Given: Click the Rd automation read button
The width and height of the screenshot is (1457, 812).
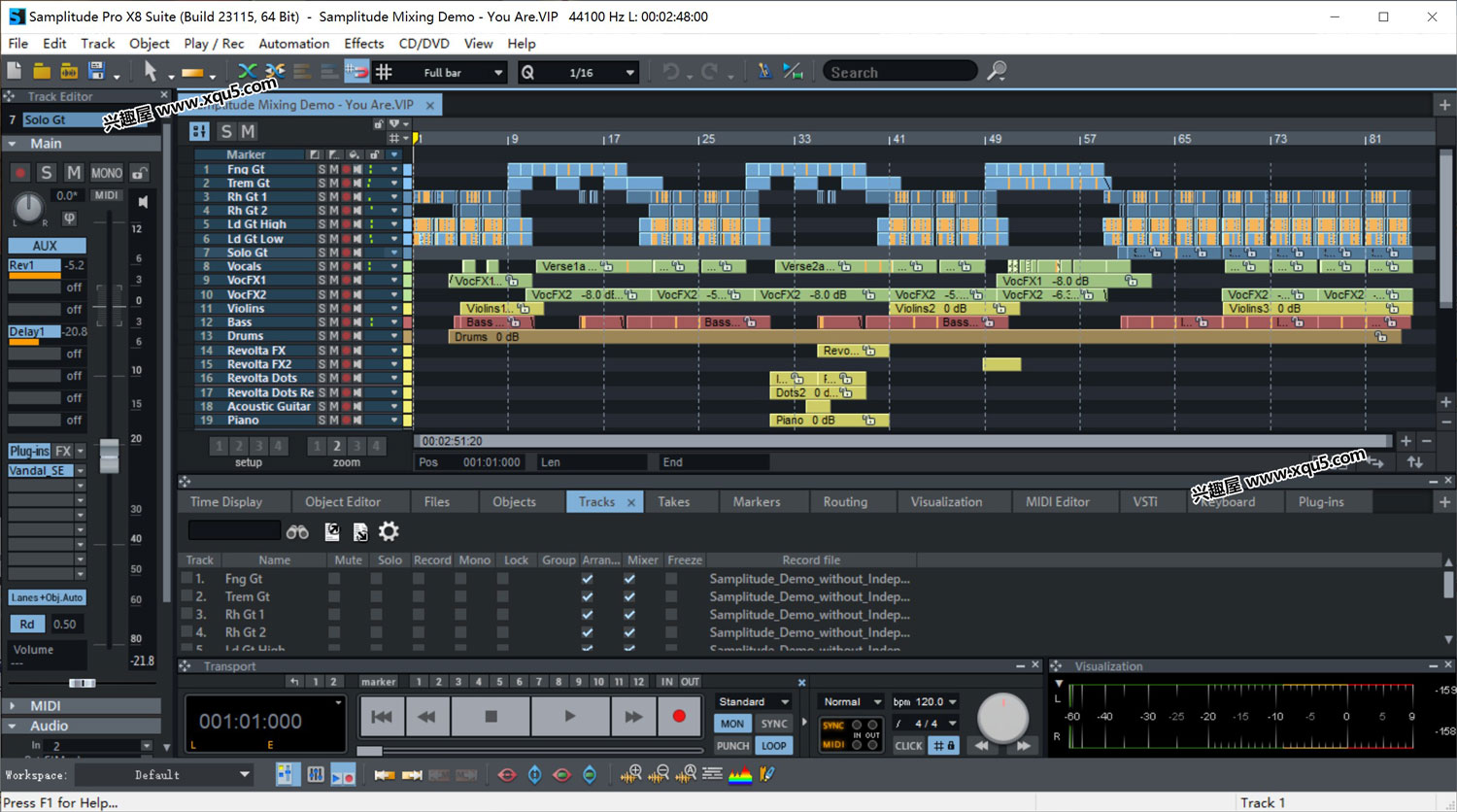Looking at the screenshot, I should pos(26,625).
